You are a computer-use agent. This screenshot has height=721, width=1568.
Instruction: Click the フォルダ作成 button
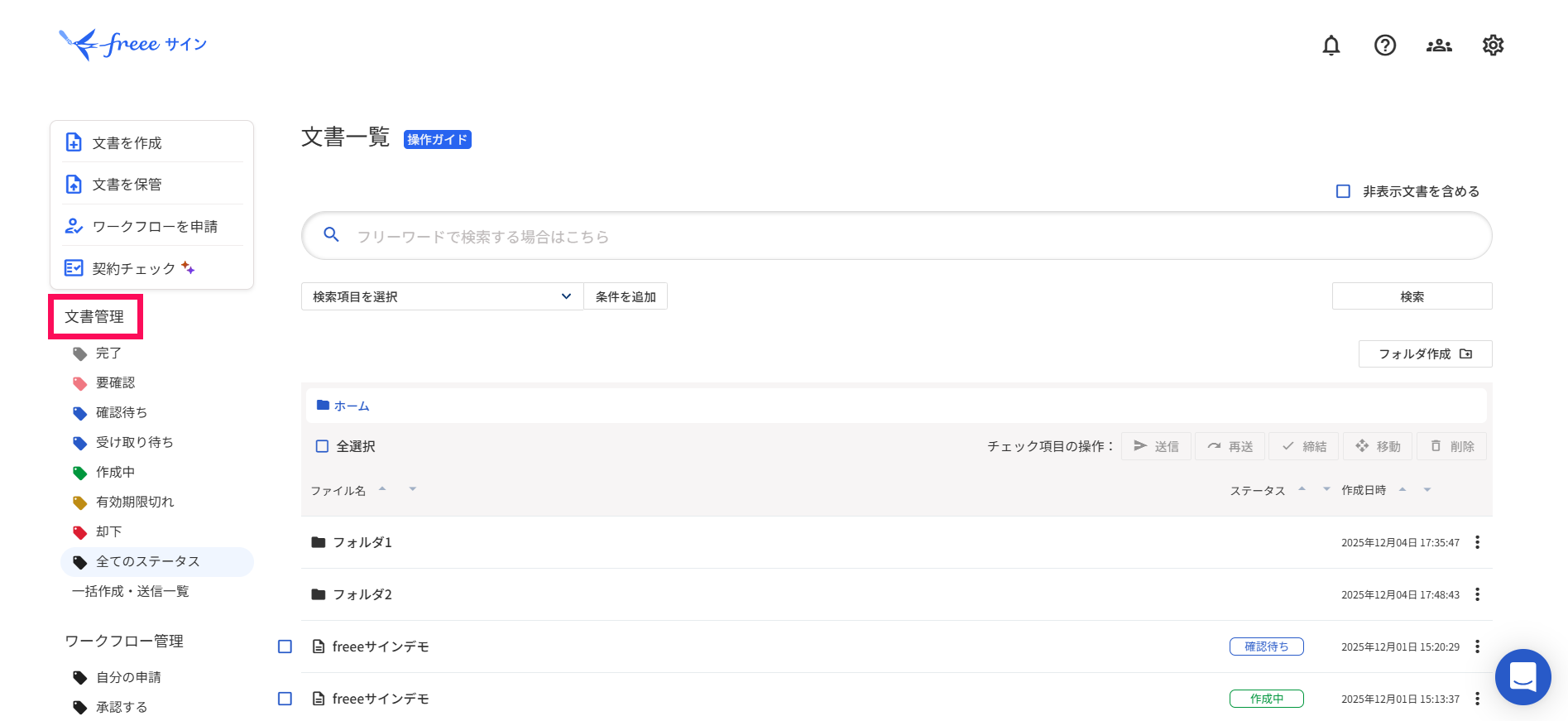click(1425, 353)
